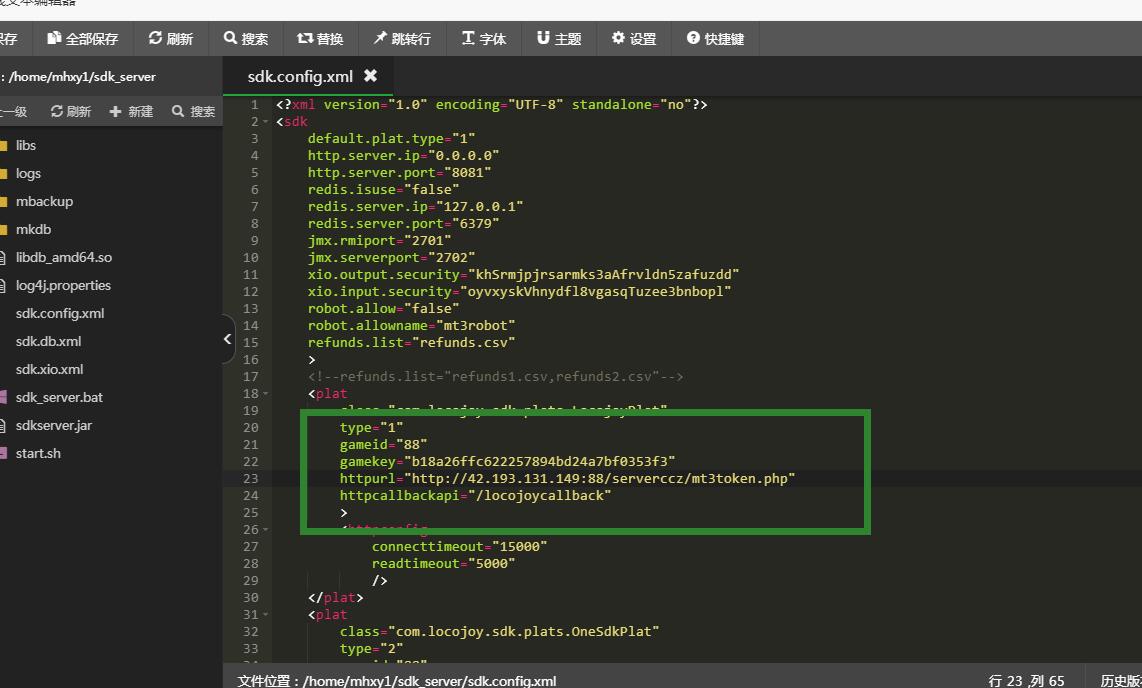The image size is (1142, 688).
Task: Open the Font settings
Action: coord(483,39)
